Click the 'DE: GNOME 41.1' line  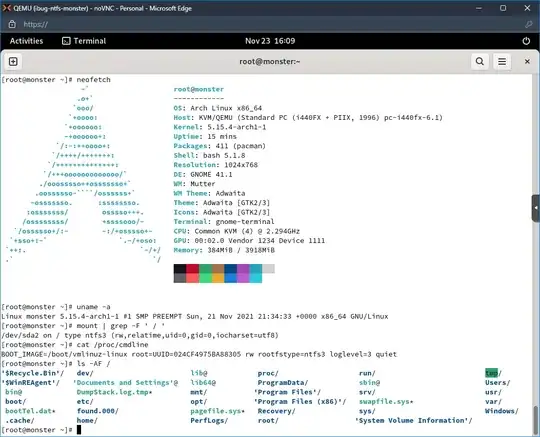[203, 174]
